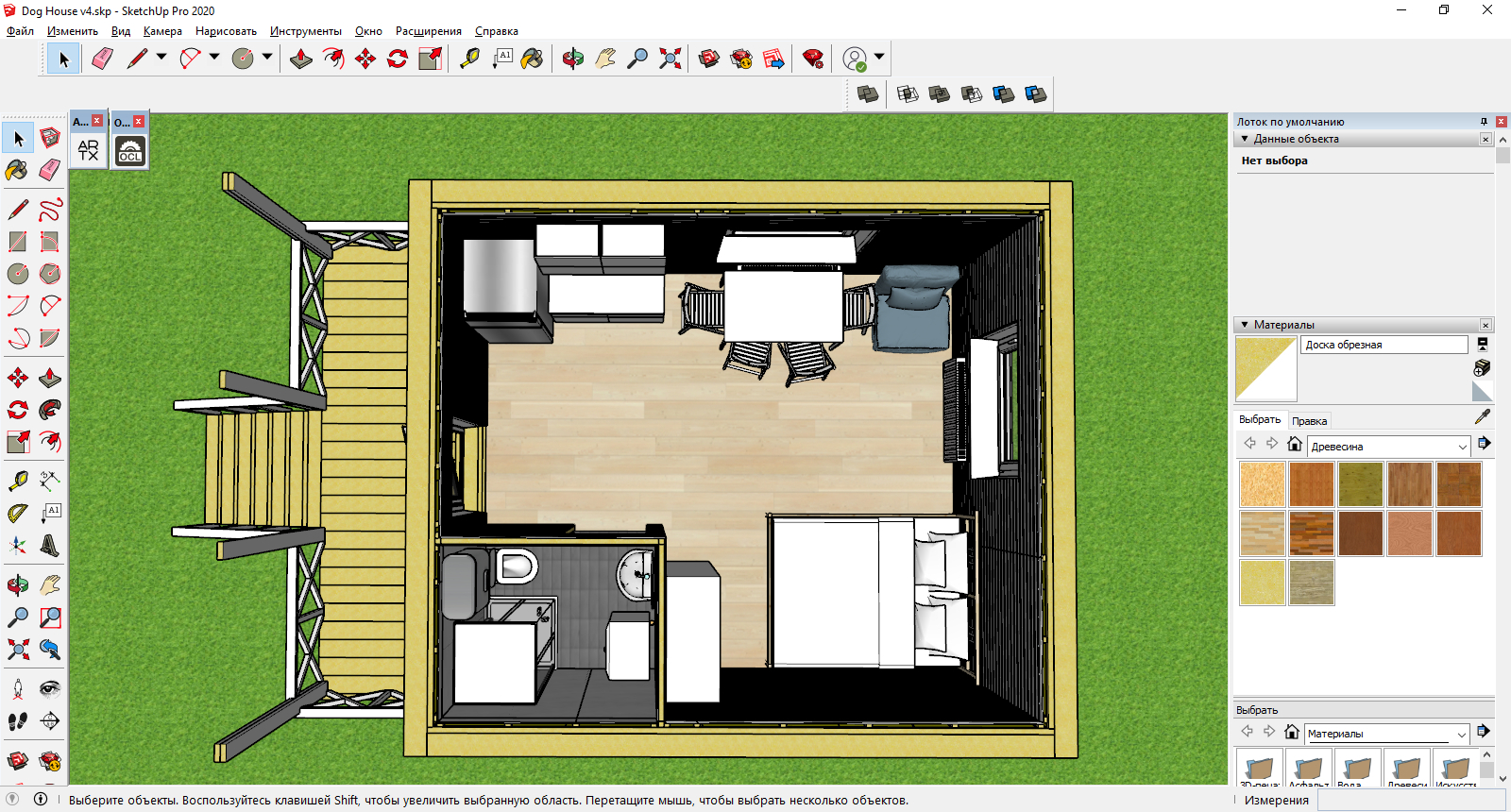Pick the Freehand drawing tool
The height and width of the screenshot is (812, 1511).
point(50,209)
